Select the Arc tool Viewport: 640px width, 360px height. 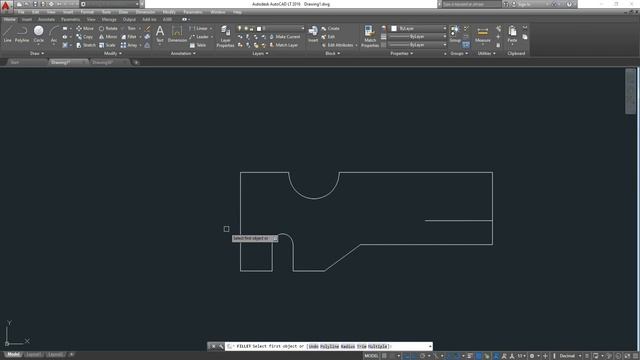click(x=54, y=33)
